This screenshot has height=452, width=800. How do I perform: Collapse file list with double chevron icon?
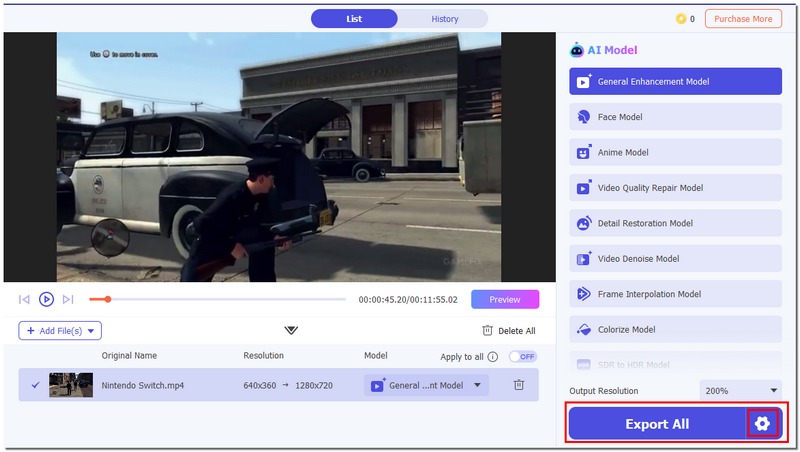(291, 330)
